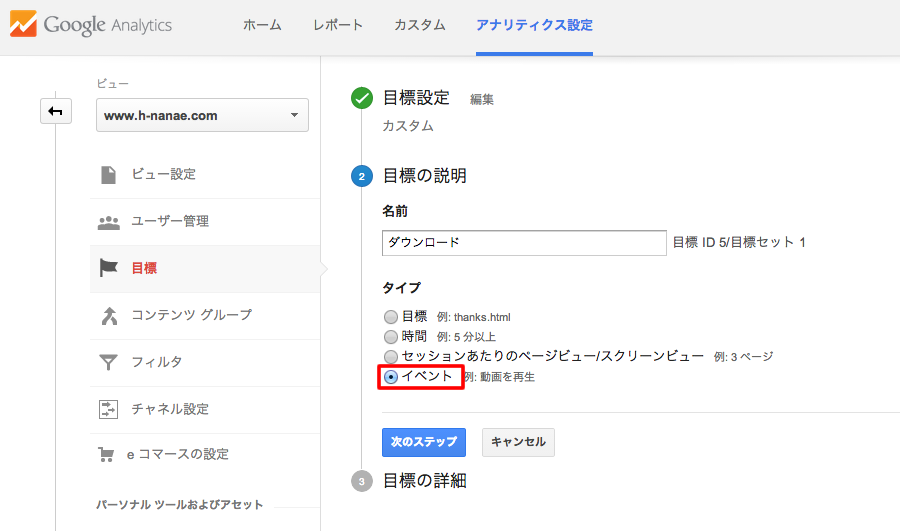The width and height of the screenshot is (900, 531).
Task: Click the merge icon for コンテンツ グループ
Action: (x=109, y=316)
